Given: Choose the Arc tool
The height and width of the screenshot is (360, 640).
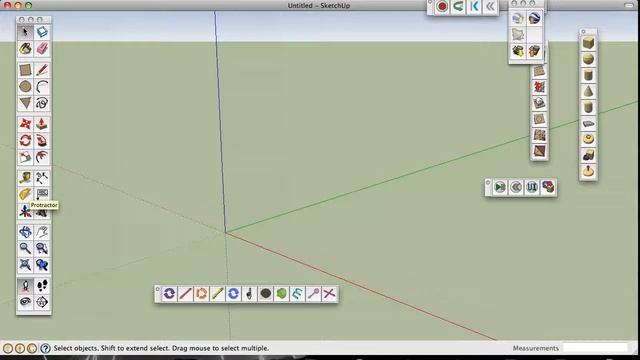Looking at the screenshot, I should point(42,86).
